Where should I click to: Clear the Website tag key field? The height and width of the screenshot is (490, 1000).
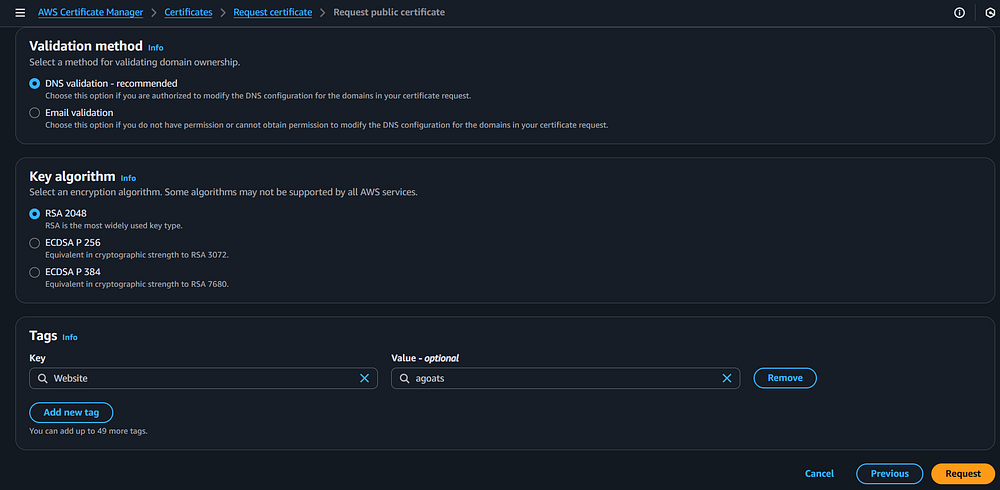(x=364, y=378)
